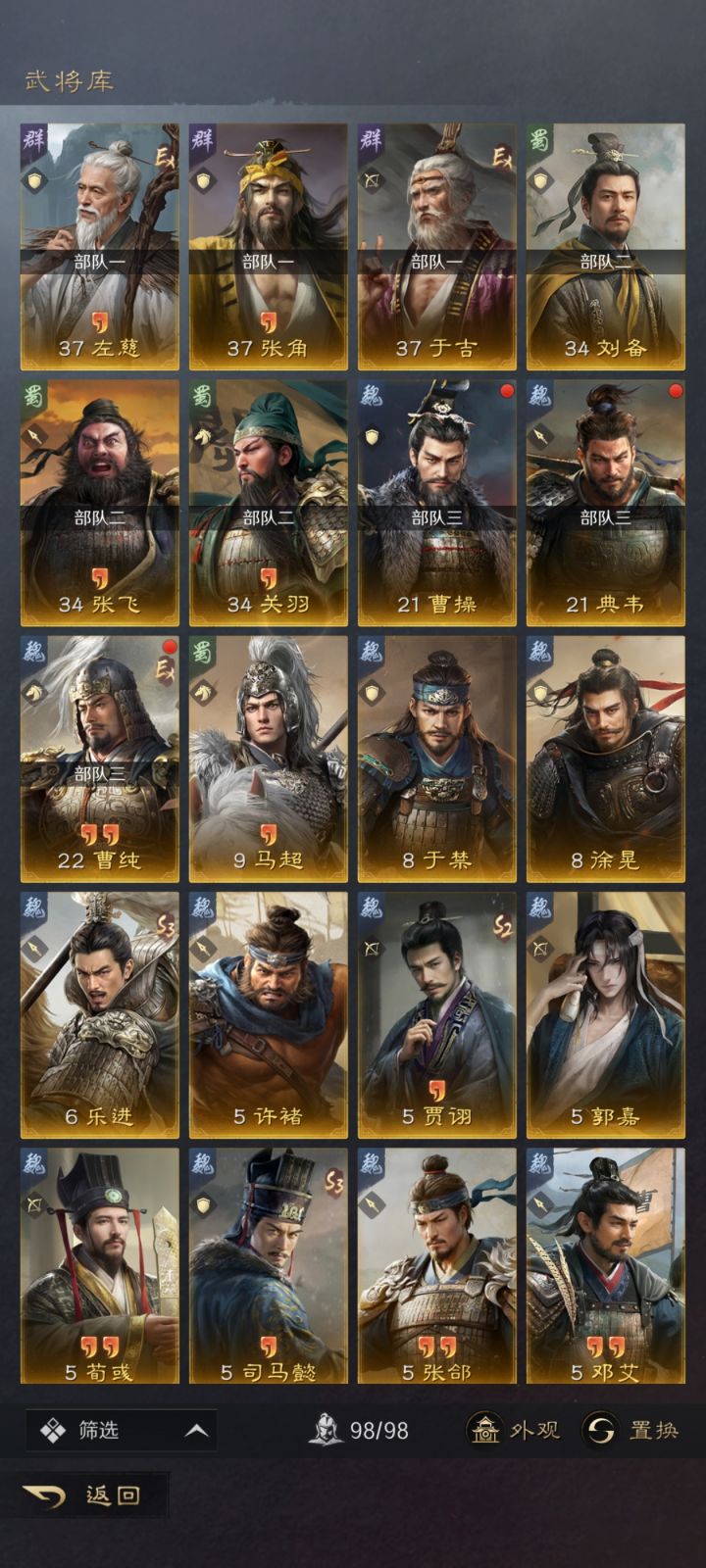The height and width of the screenshot is (1568, 706).
Task: Select the 关羽 general card
Action: pos(268,503)
